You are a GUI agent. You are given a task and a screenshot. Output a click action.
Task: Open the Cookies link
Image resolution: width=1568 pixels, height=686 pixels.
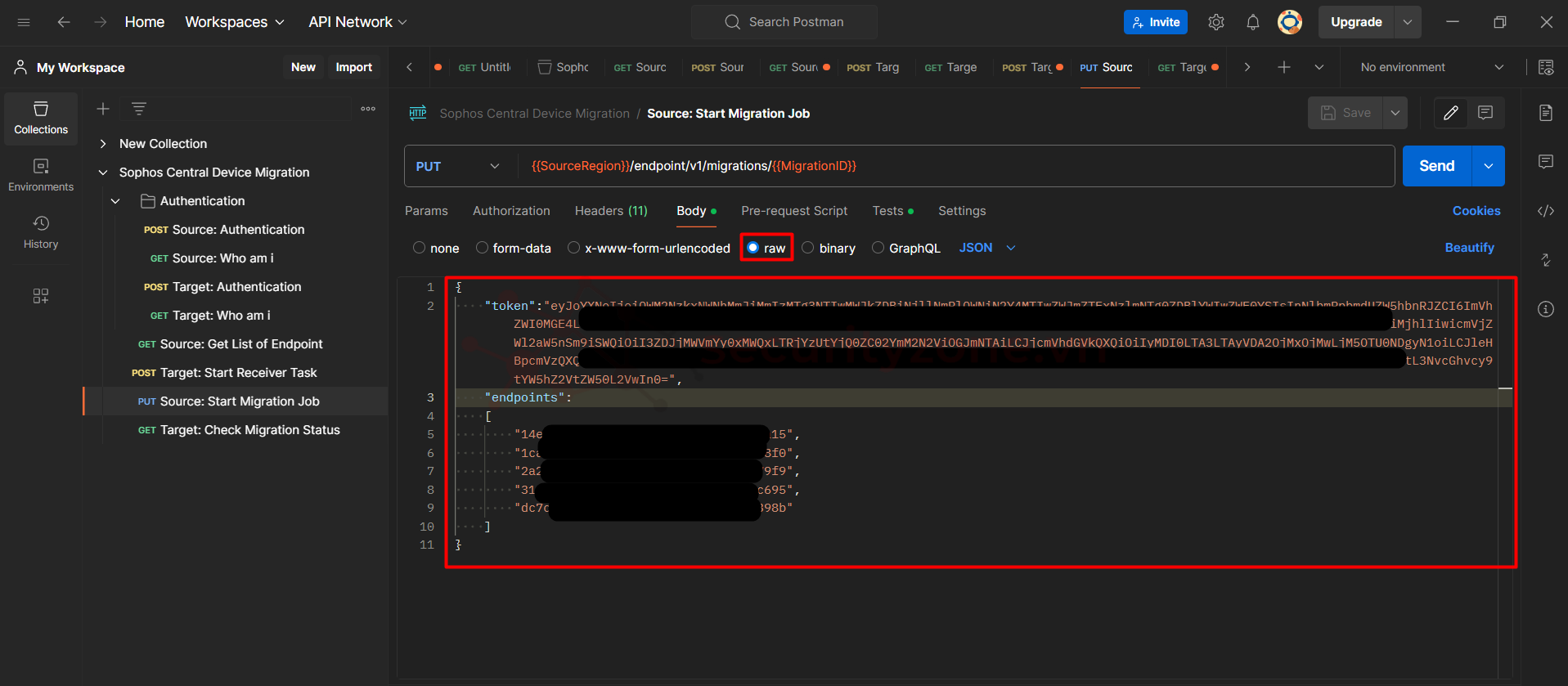pos(1476,211)
